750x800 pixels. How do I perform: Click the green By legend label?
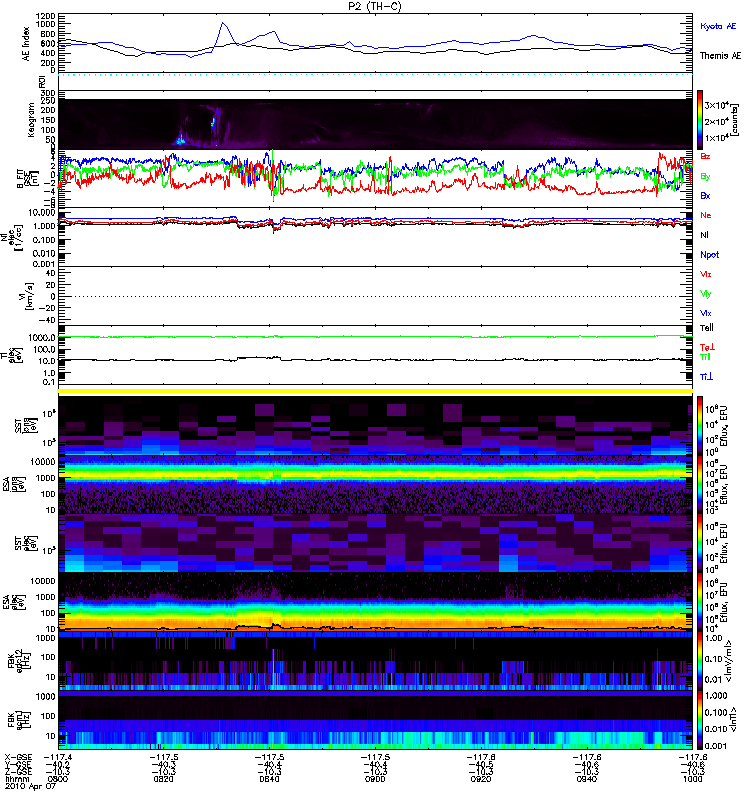pos(705,176)
